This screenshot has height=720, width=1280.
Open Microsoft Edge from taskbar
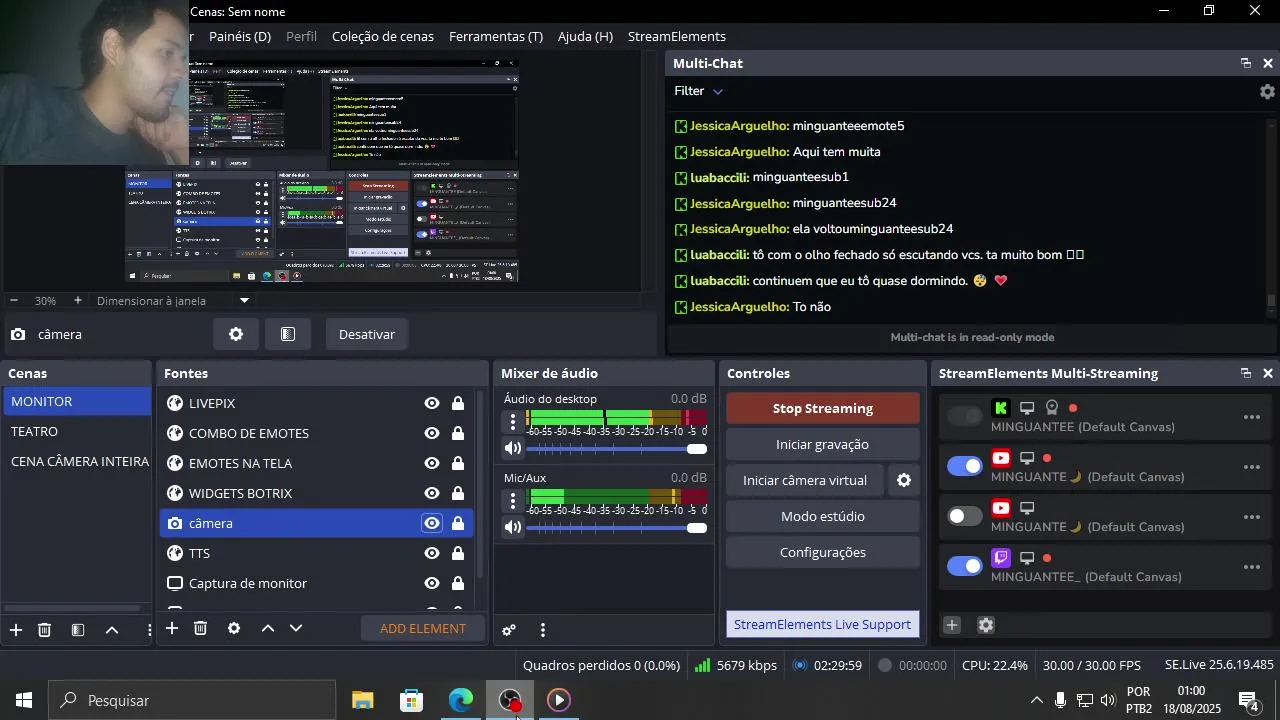[x=460, y=700]
